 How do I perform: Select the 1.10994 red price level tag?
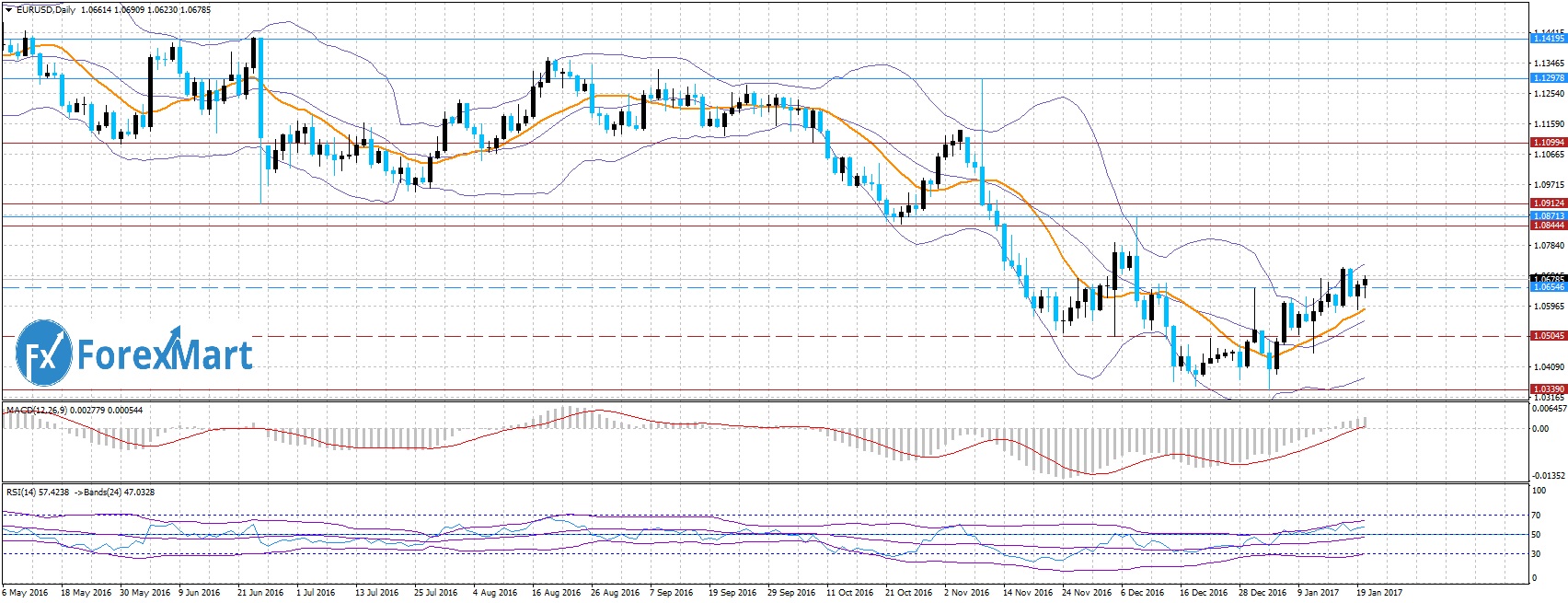tap(1548, 143)
